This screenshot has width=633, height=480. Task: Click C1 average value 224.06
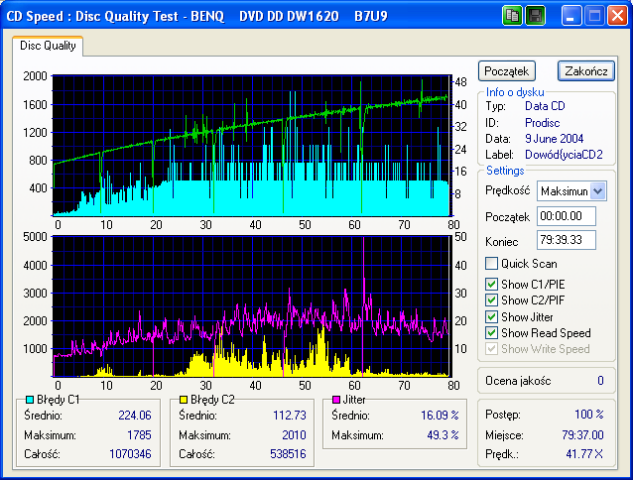pyautogui.click(x=134, y=415)
